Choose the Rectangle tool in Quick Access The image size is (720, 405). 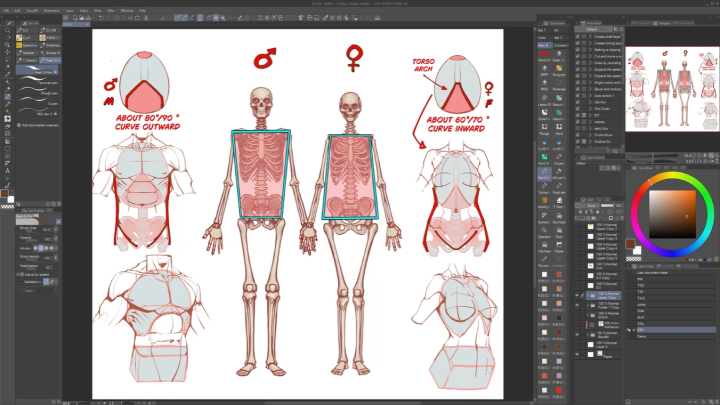[559, 84]
